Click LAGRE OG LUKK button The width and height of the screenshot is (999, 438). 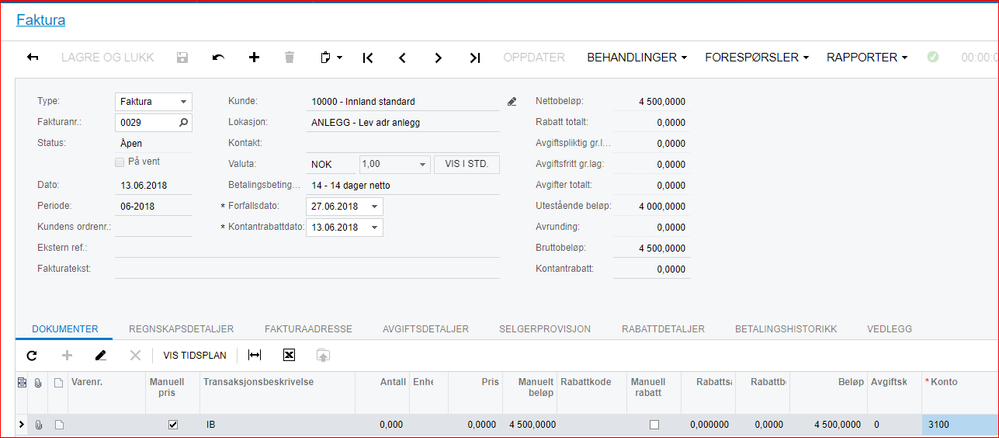108,57
